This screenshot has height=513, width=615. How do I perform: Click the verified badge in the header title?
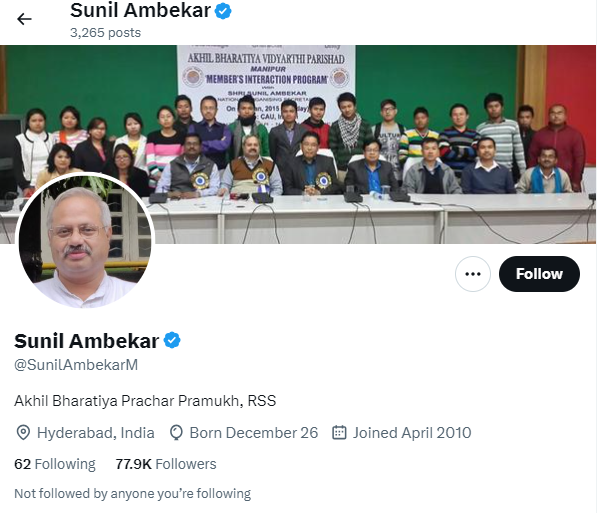pos(223,11)
